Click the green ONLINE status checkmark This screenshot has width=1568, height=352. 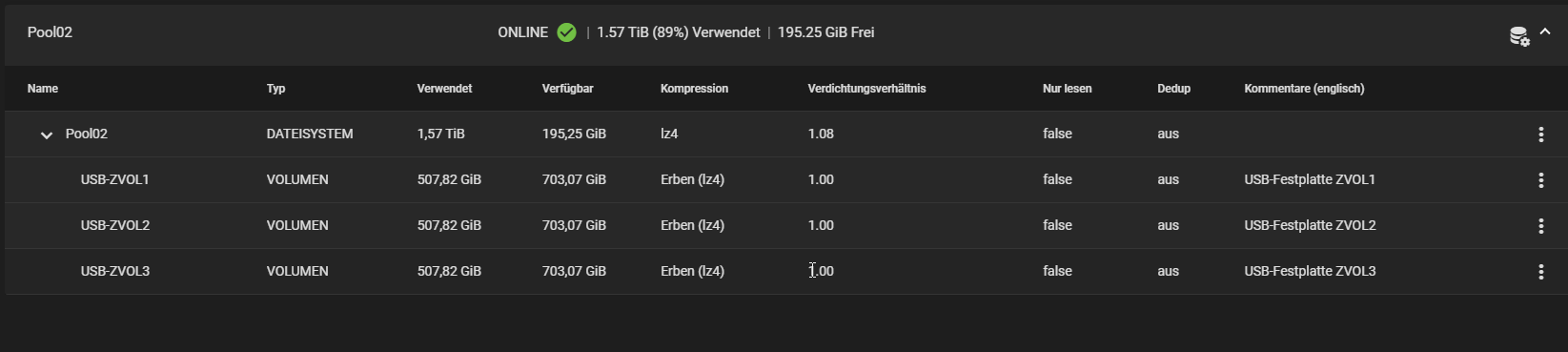coord(566,32)
